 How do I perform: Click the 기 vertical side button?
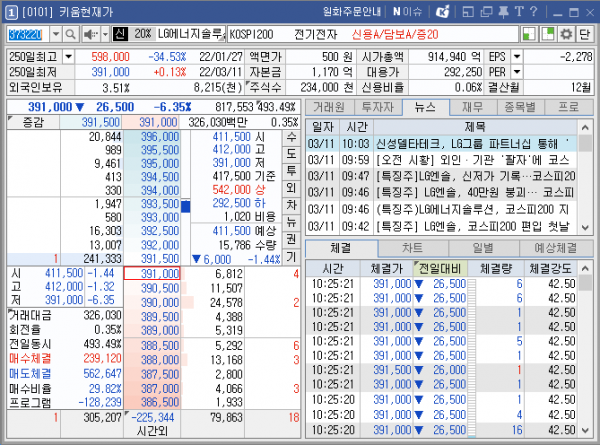291,256
